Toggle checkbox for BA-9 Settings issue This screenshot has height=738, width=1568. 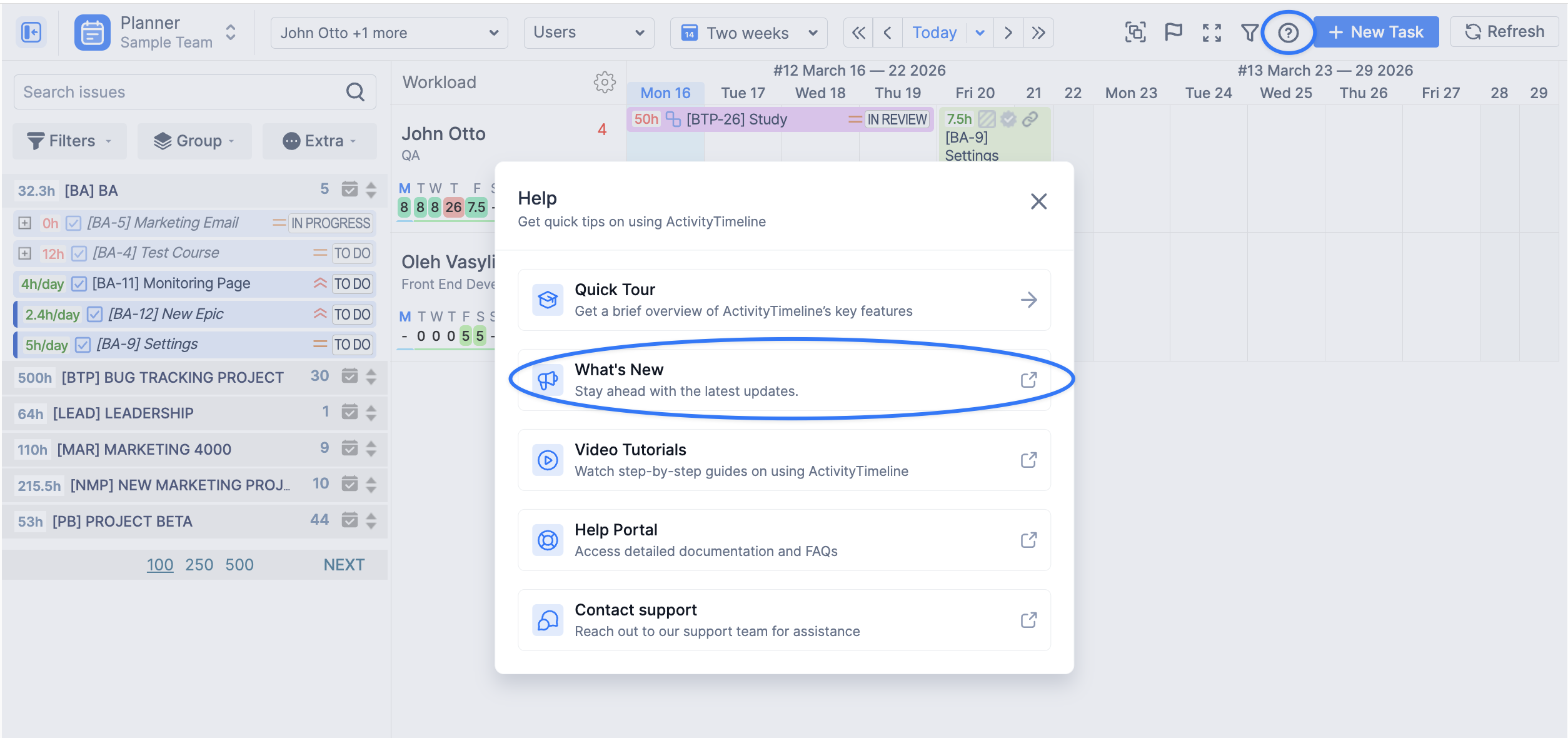[83, 345]
